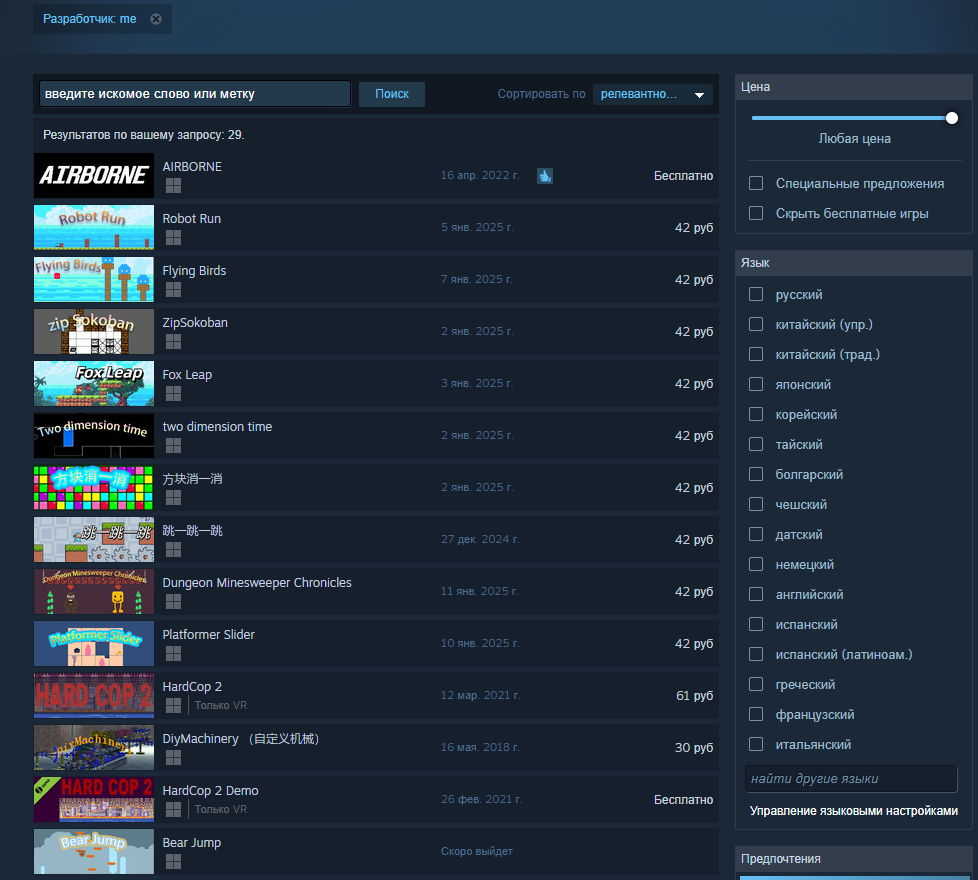Click the Windows icon under two dimension time
The image size is (978, 880).
pyautogui.click(x=173, y=445)
